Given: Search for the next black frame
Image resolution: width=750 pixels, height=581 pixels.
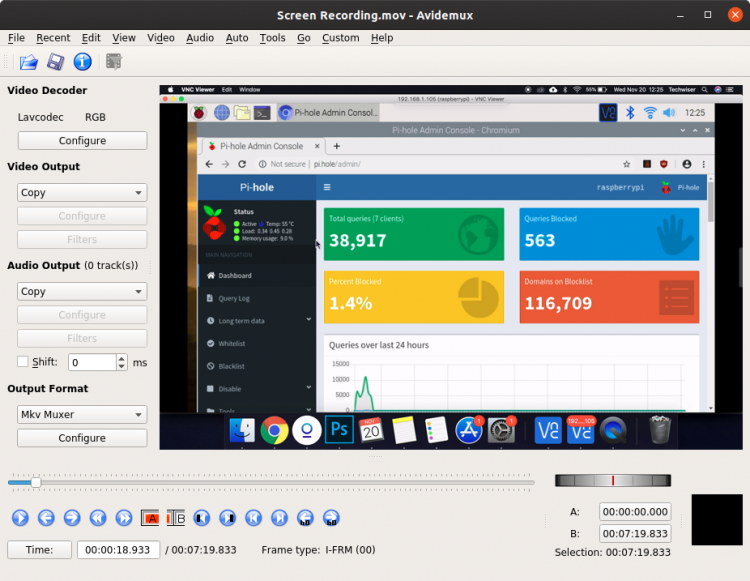Looking at the screenshot, I should [x=228, y=518].
